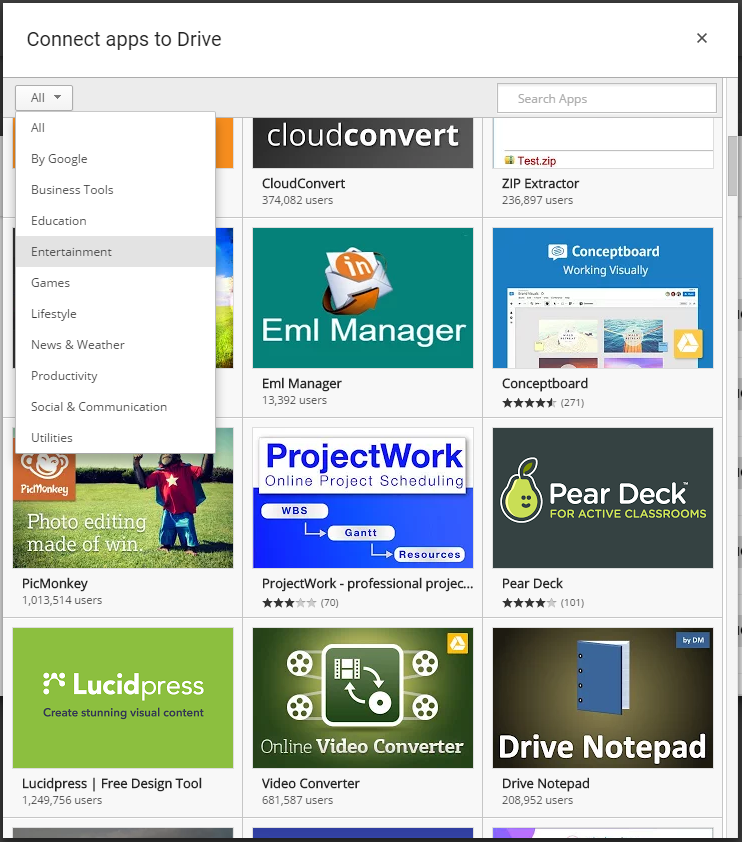Close the Connect apps to Drive dialog
The image size is (742, 842).
(702, 38)
